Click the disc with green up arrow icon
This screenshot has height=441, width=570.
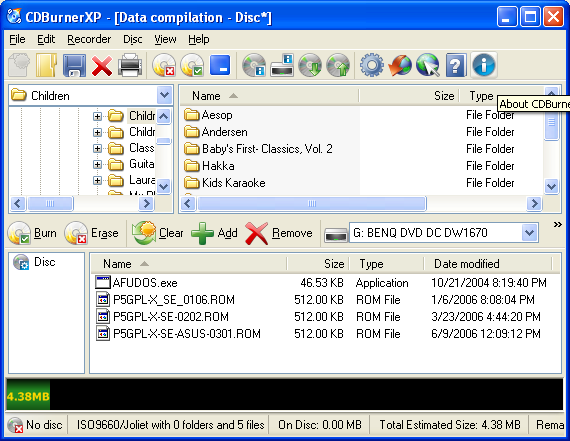point(338,65)
